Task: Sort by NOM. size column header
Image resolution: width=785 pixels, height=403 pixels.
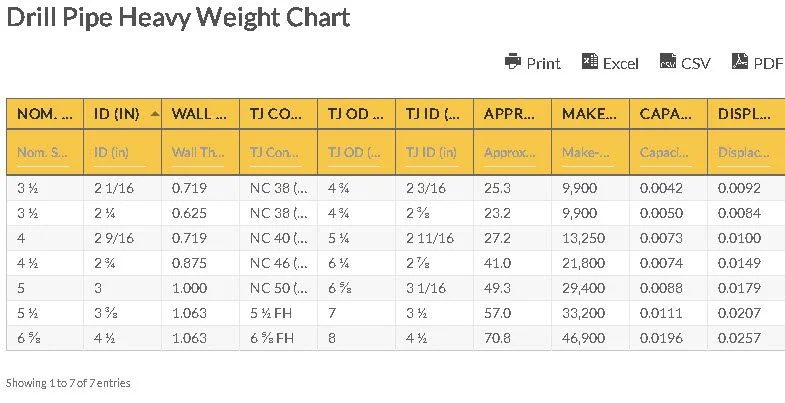Action: tap(45, 114)
